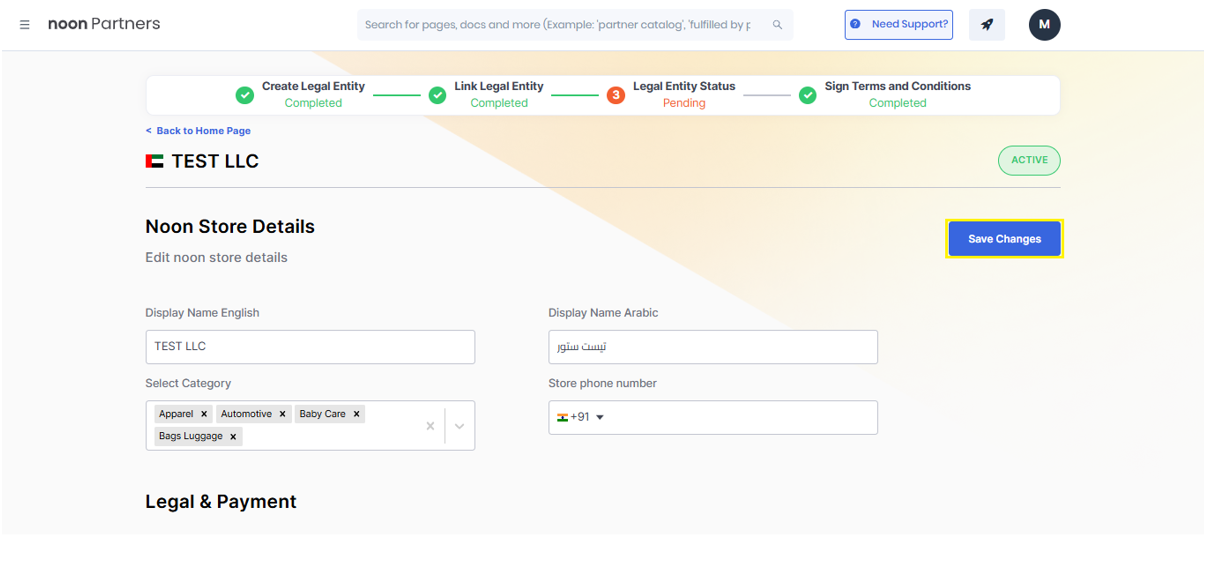1205x570 pixels.
Task: Click the Create Legal Entity checkmark icon
Action: tap(245, 95)
